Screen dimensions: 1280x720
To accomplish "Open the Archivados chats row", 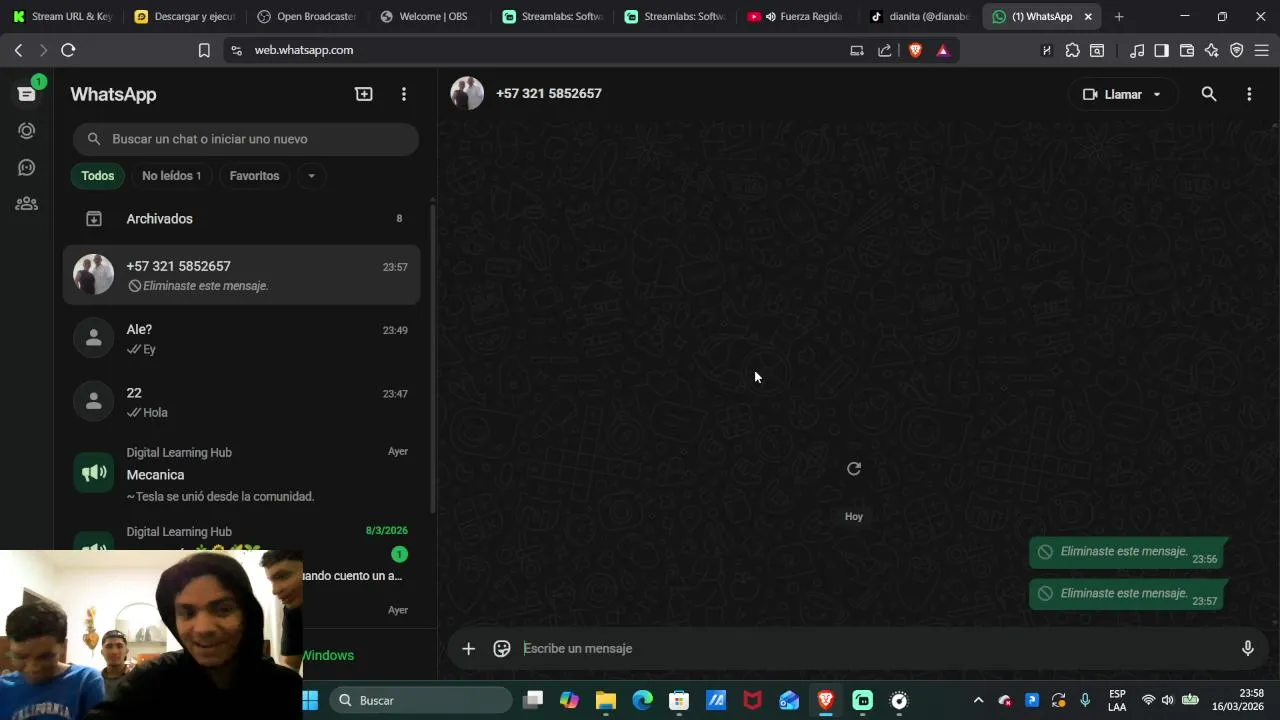I will click(x=241, y=219).
